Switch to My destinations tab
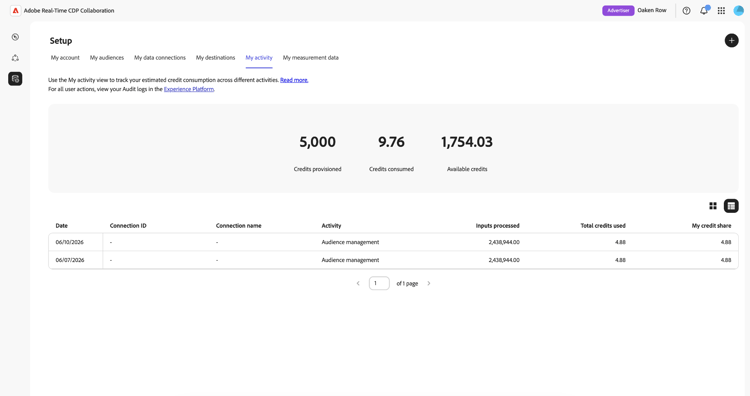750x396 pixels. 215,57
